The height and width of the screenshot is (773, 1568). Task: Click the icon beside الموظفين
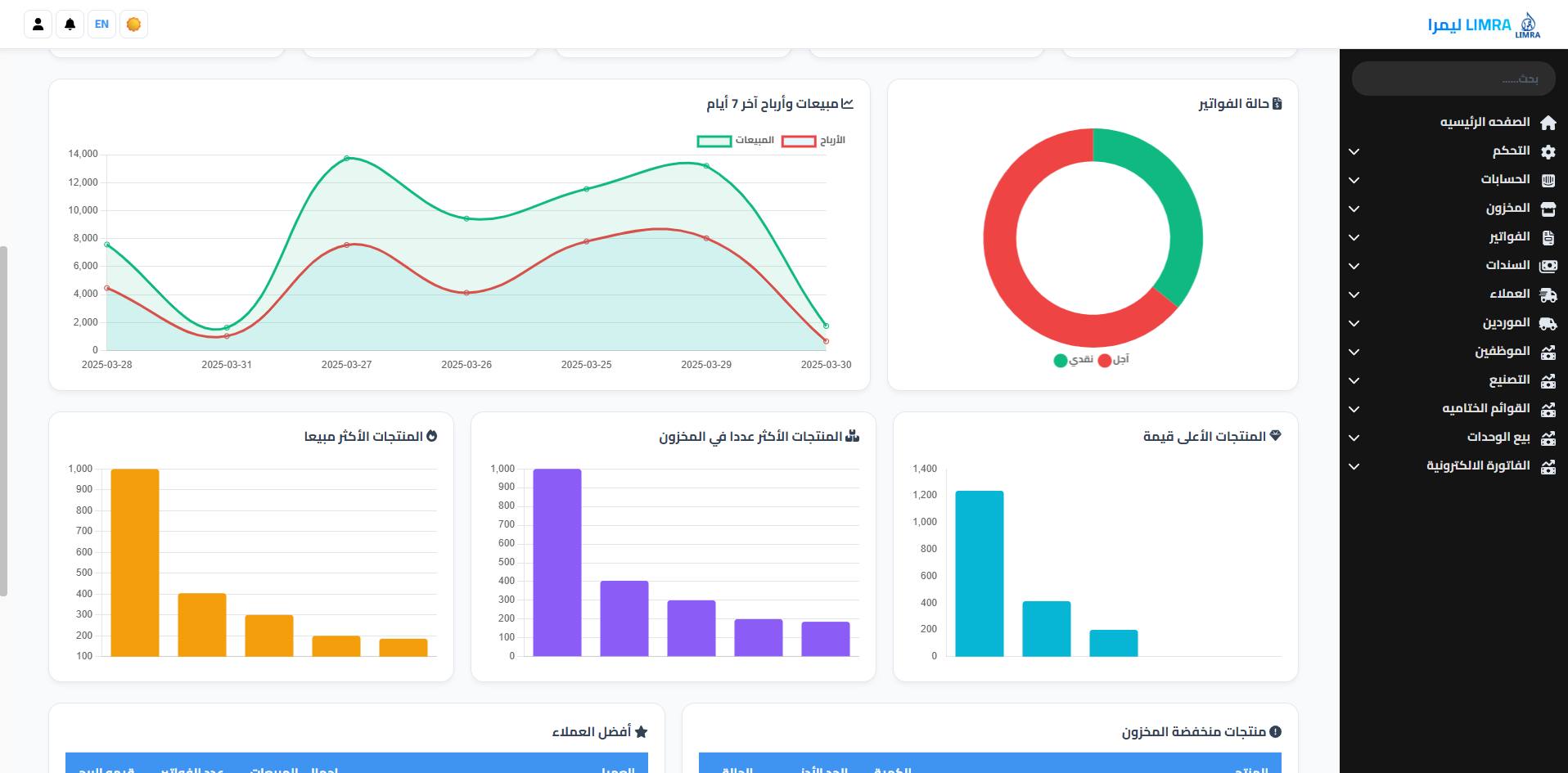[x=1548, y=352]
